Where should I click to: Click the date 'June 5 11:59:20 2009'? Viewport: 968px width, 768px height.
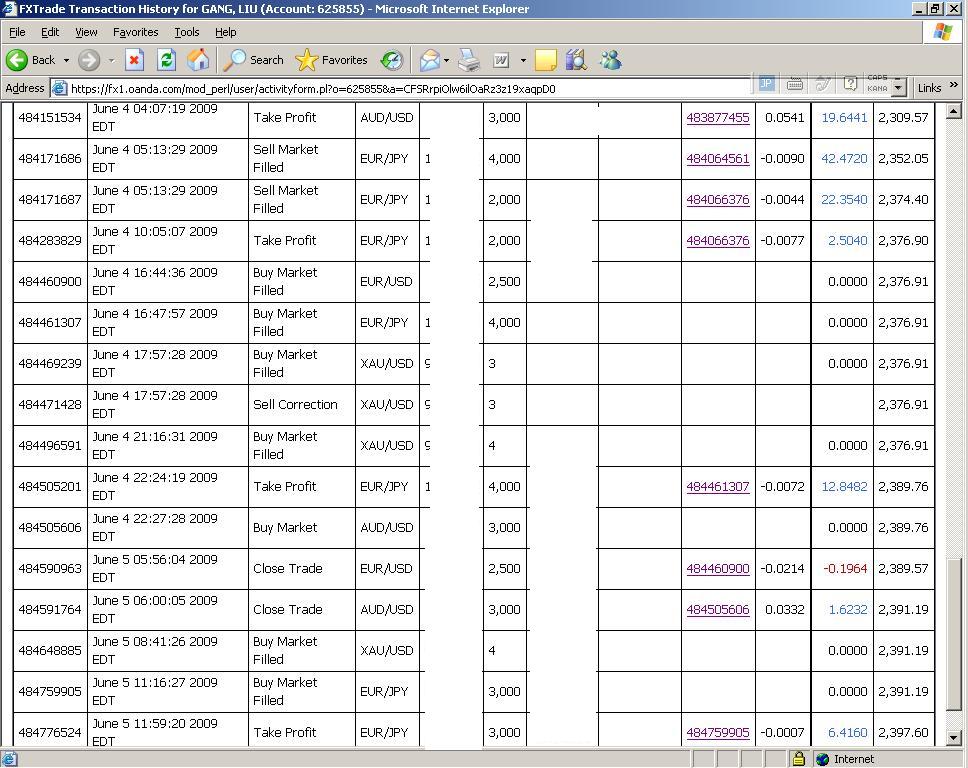click(155, 724)
